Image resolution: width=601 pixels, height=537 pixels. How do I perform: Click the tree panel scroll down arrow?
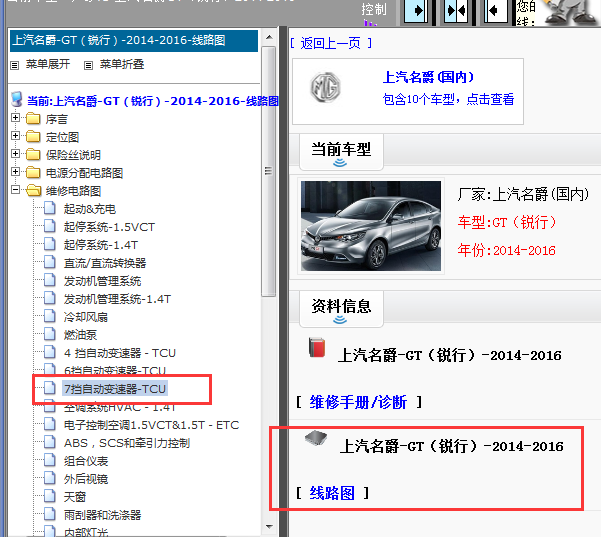269,527
